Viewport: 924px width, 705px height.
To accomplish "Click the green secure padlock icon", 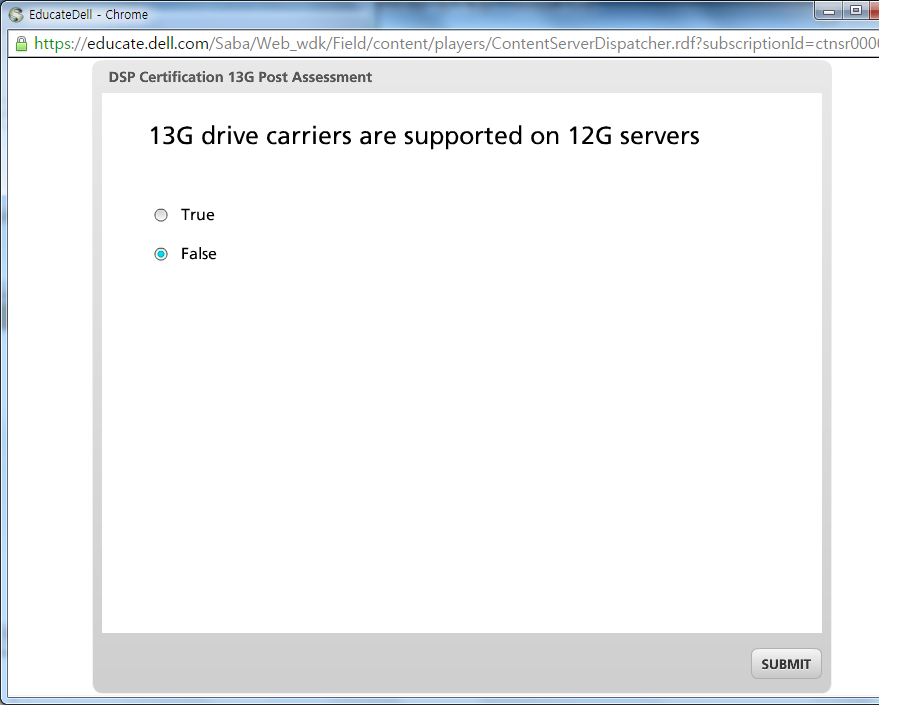I will pos(21,44).
